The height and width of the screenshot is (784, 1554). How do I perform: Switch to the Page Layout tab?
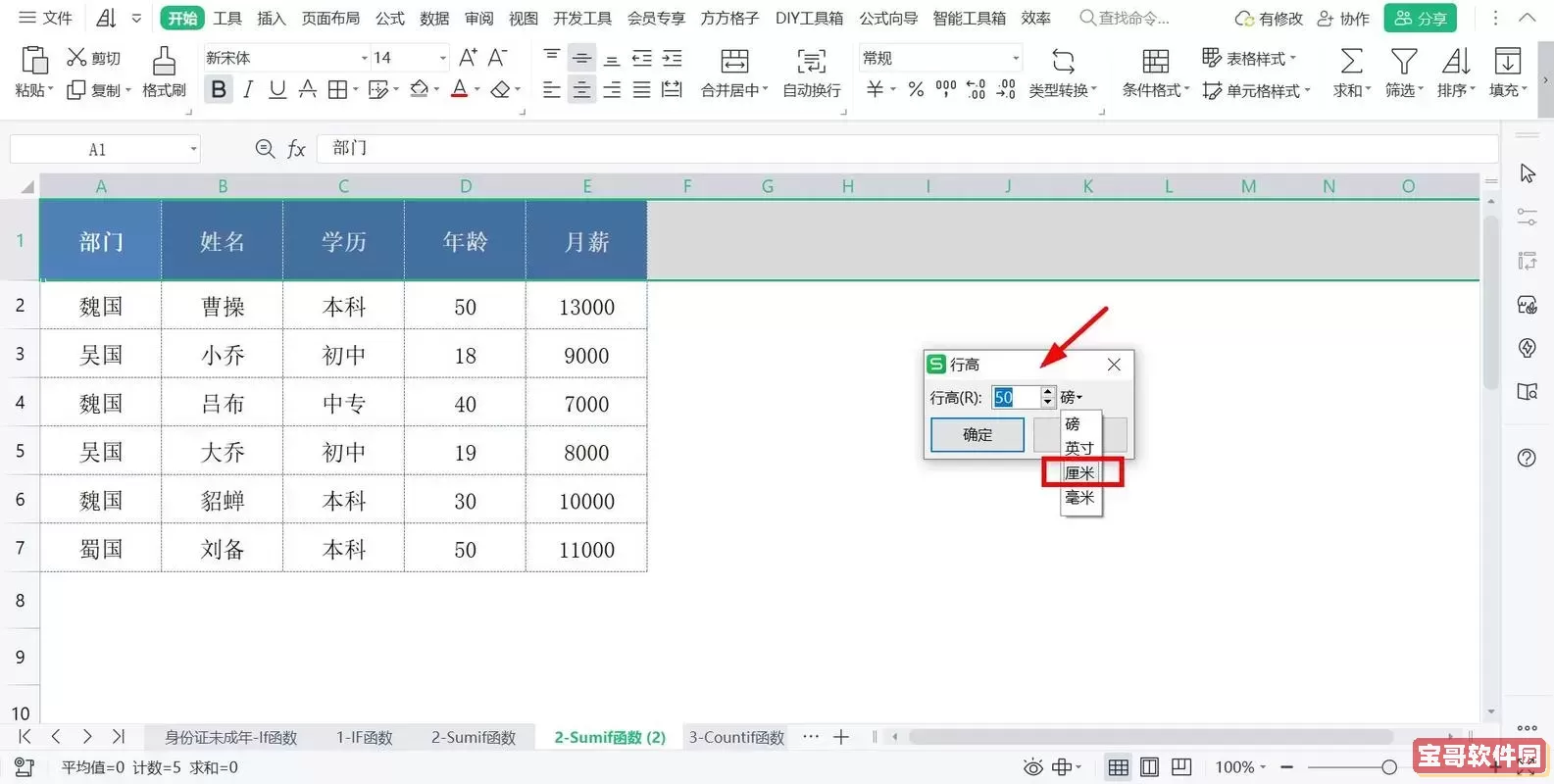click(330, 18)
